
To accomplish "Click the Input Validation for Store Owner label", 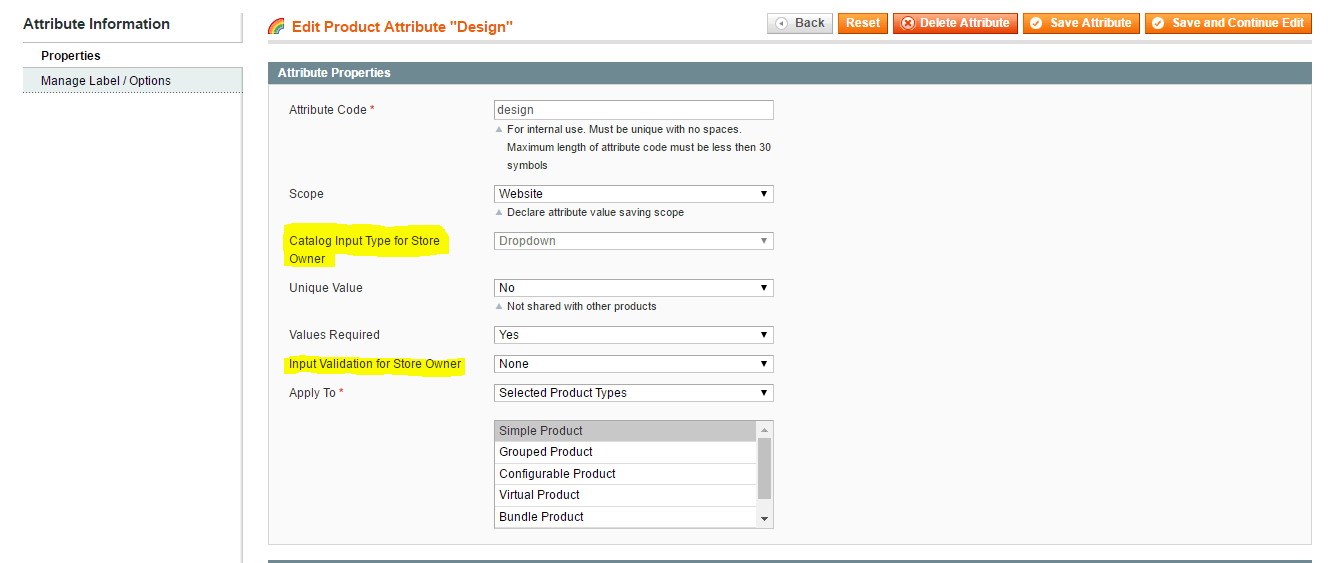I will (x=375, y=364).
